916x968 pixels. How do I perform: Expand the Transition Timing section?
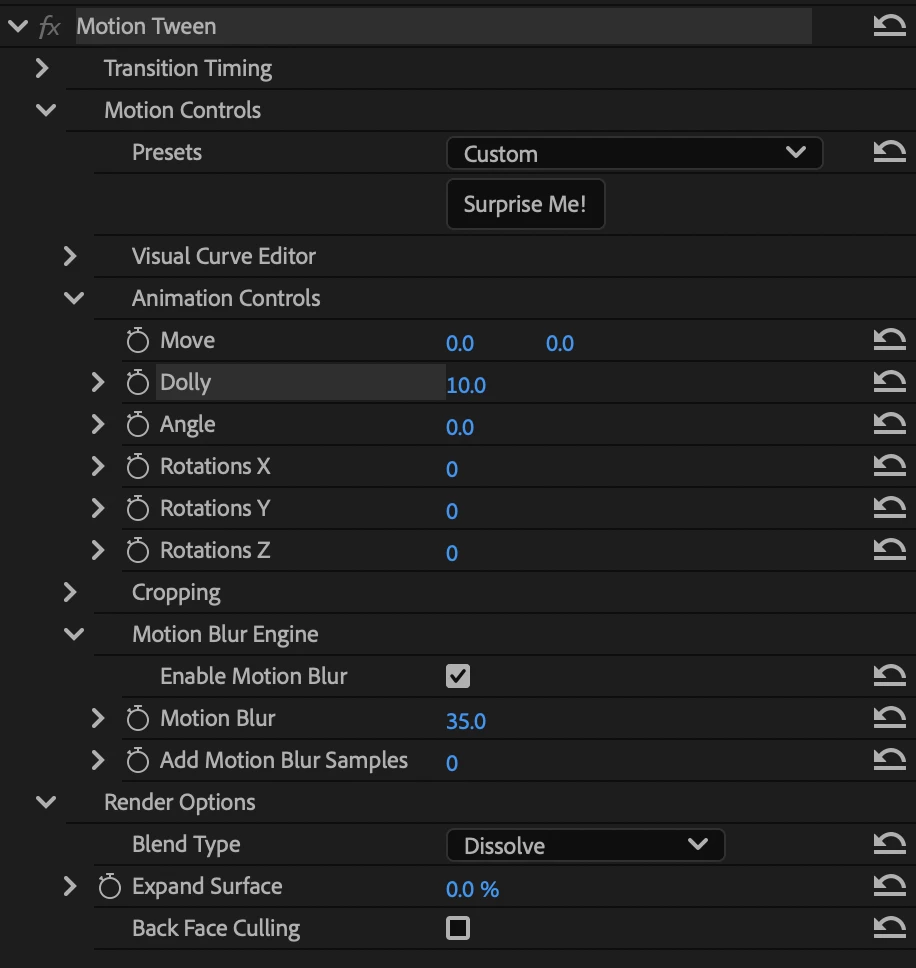pos(41,68)
